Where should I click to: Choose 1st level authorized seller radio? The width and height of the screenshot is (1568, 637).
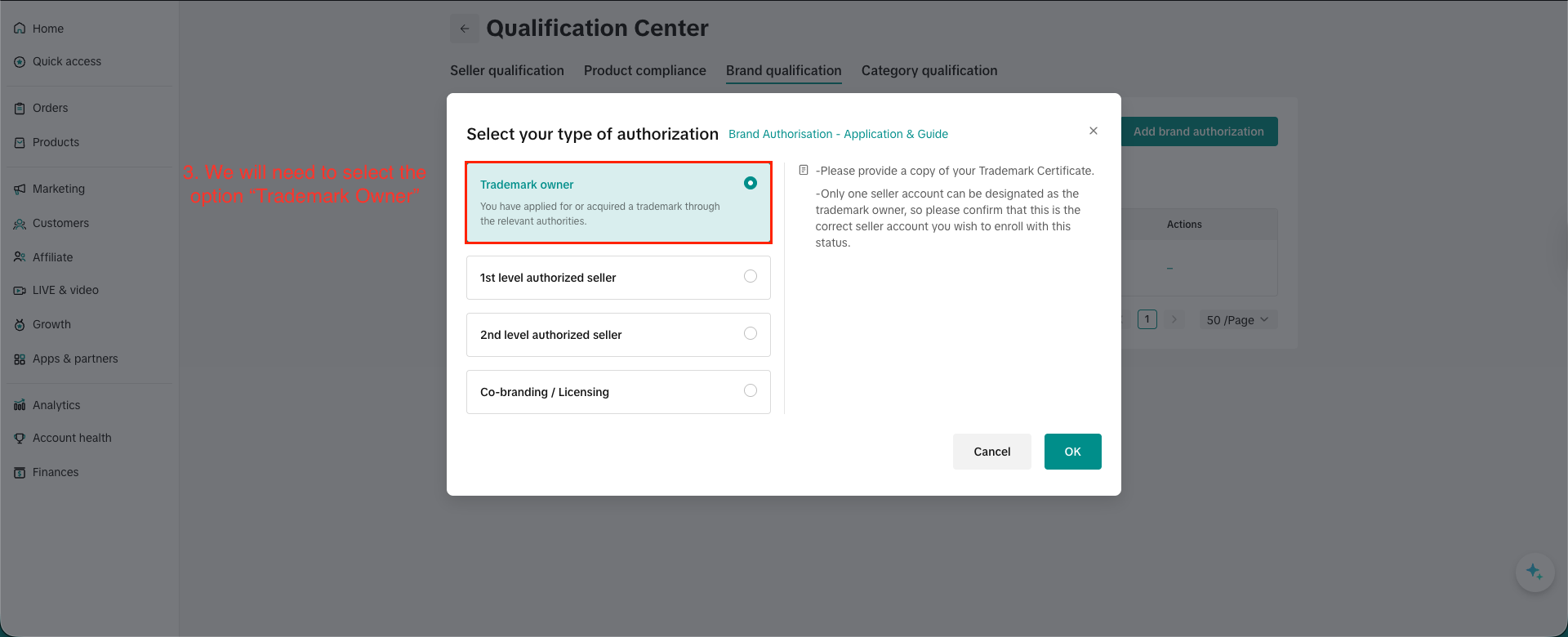pyautogui.click(x=751, y=277)
